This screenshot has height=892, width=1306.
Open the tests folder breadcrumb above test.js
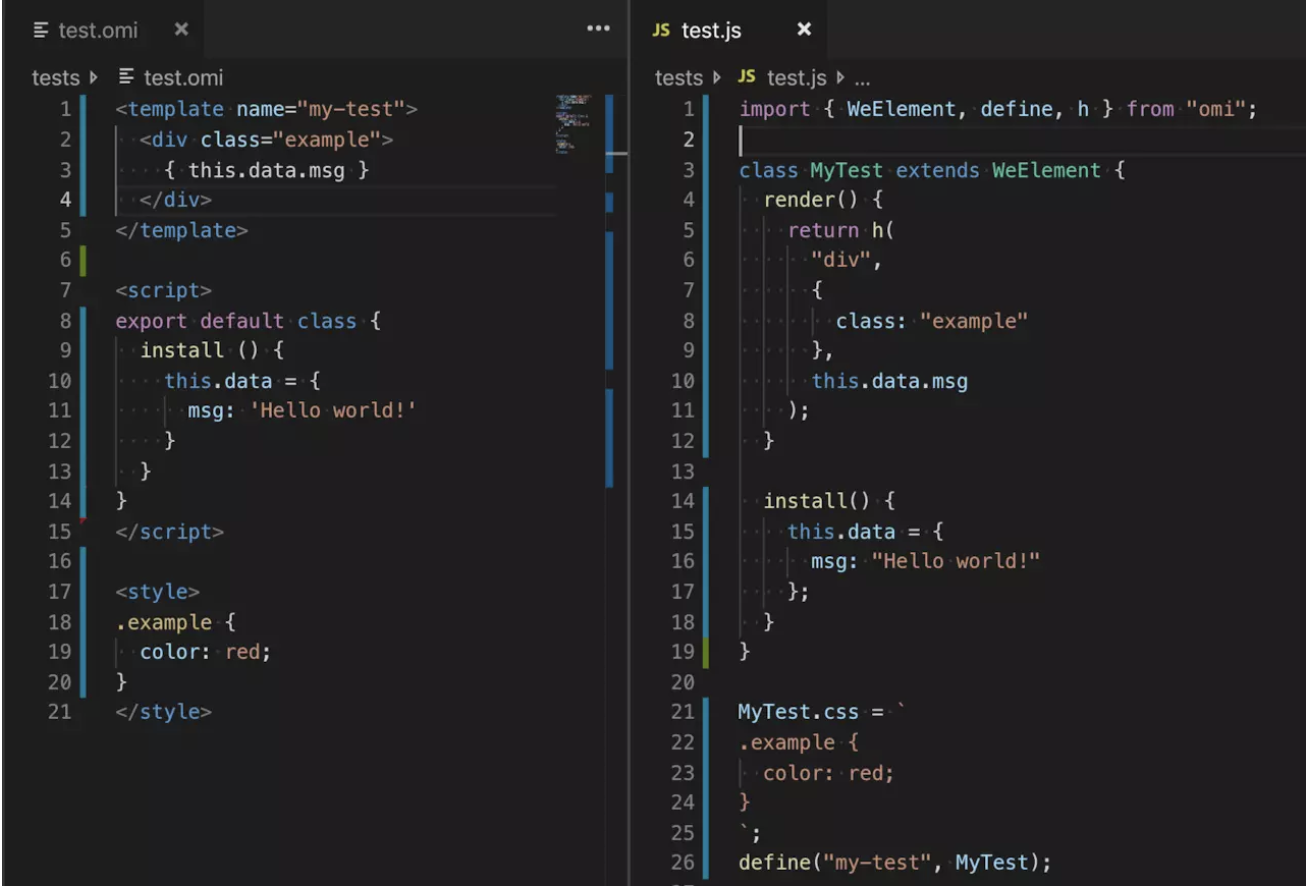[679, 77]
